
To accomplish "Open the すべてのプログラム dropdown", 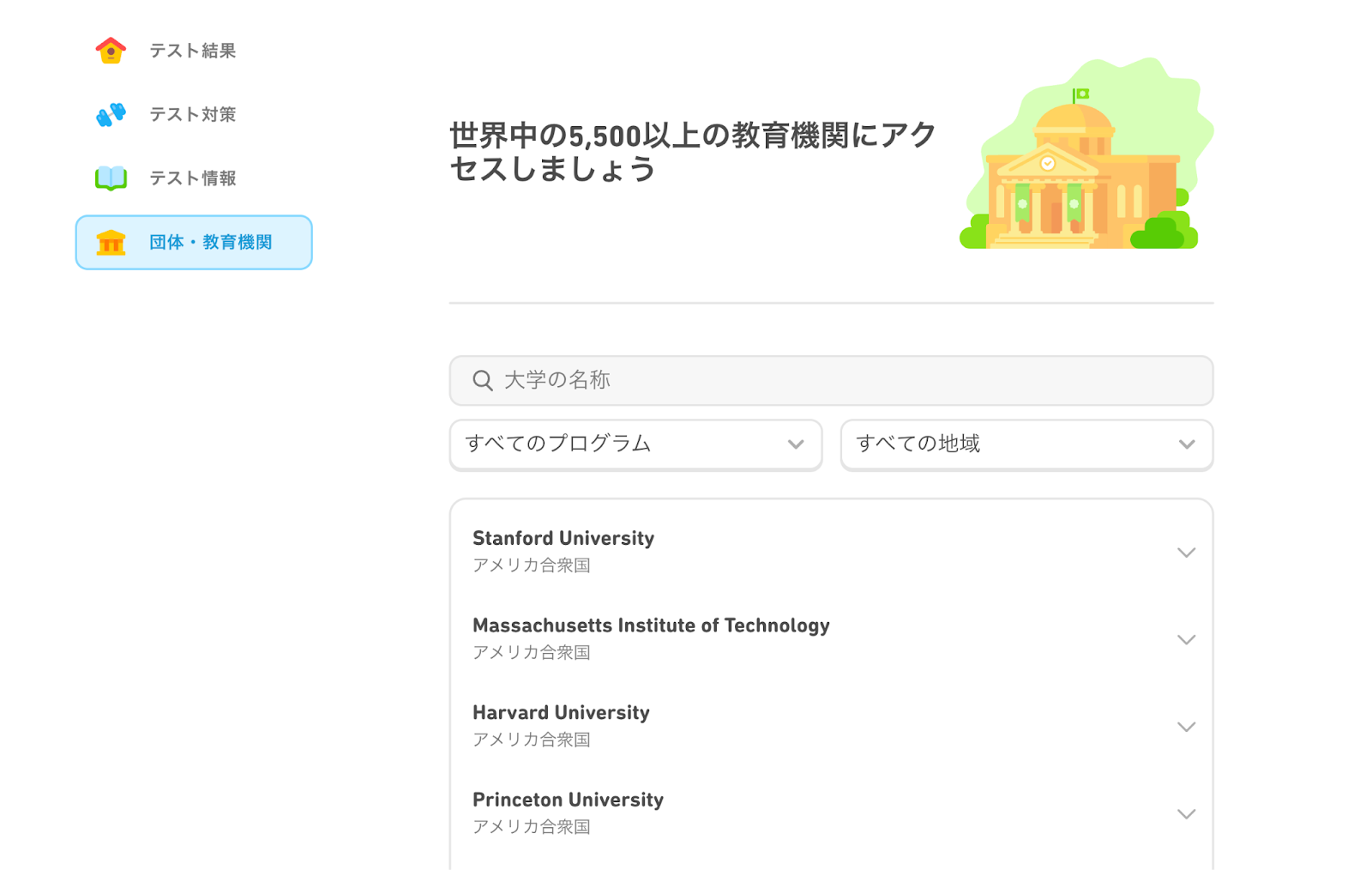I will point(635,444).
